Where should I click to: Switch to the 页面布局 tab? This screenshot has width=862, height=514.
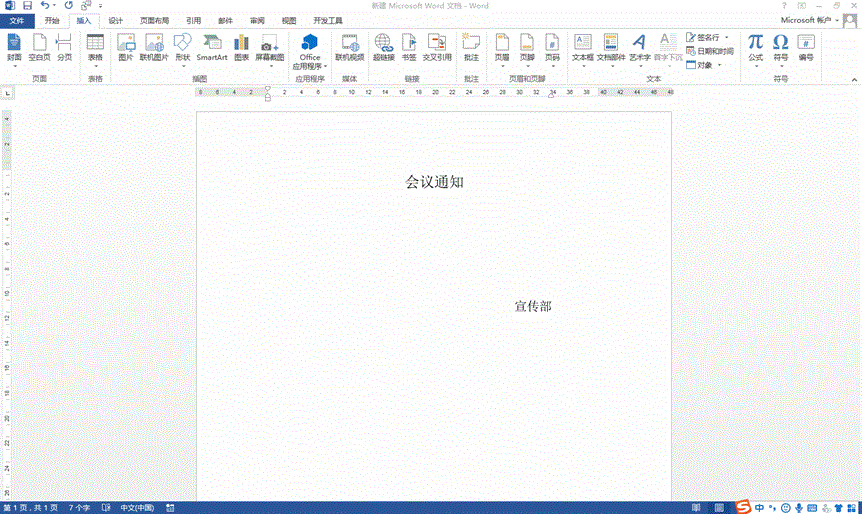point(154,20)
